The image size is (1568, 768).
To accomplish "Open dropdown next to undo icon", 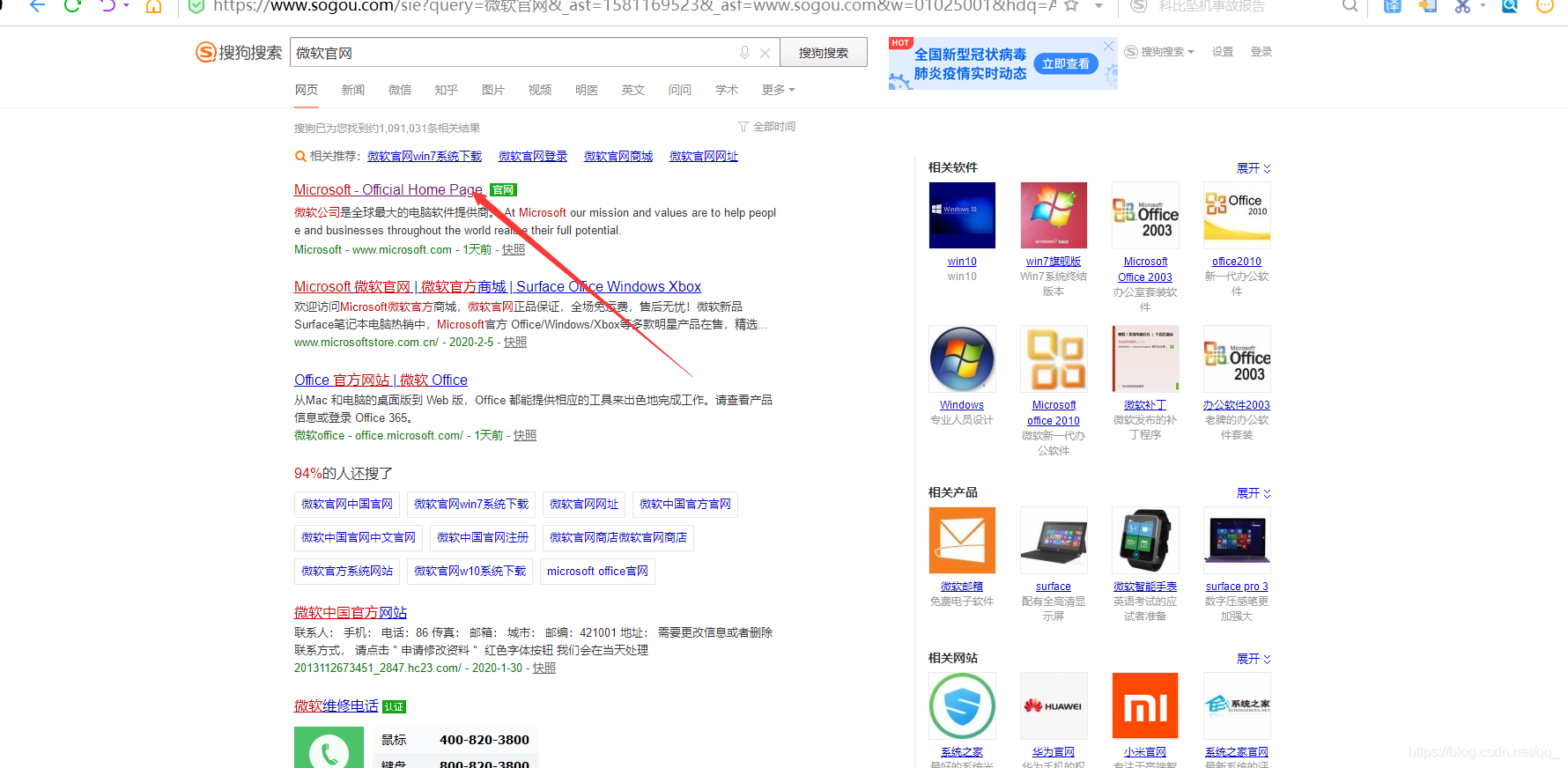I will (x=127, y=6).
